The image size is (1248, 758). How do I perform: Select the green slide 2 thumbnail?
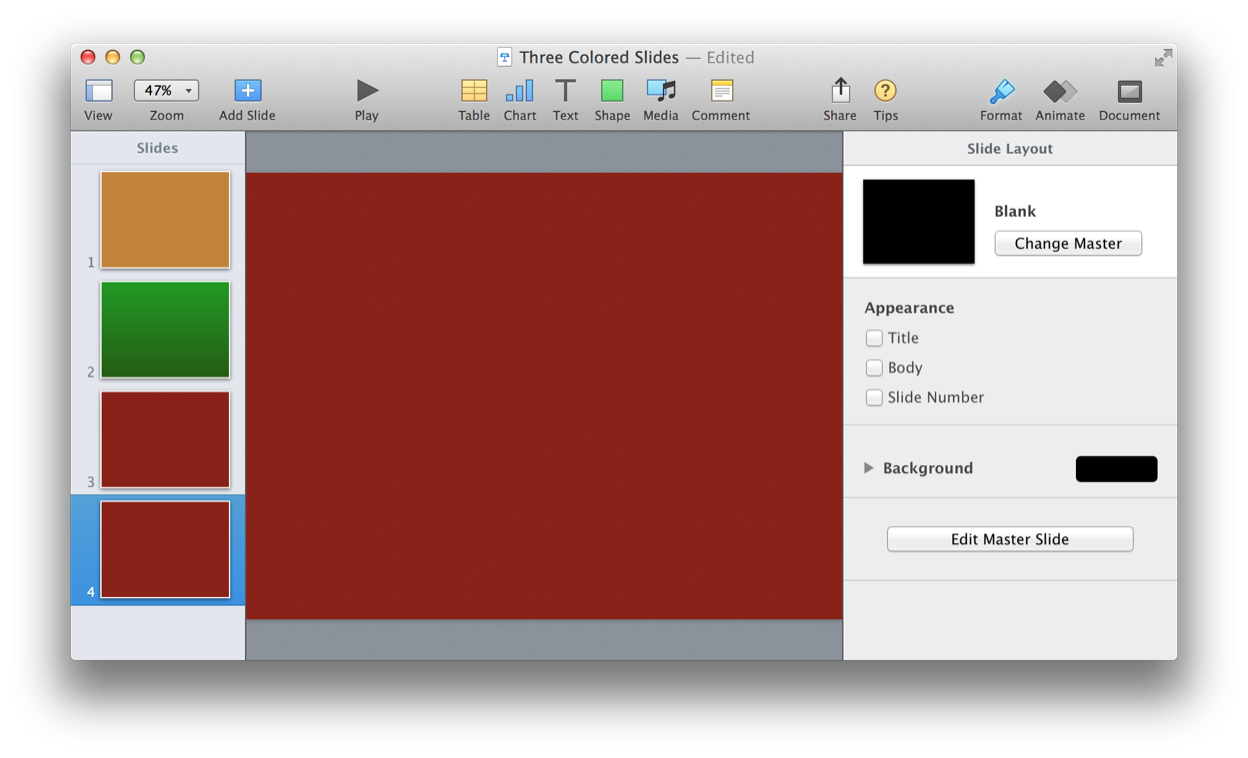tap(165, 330)
